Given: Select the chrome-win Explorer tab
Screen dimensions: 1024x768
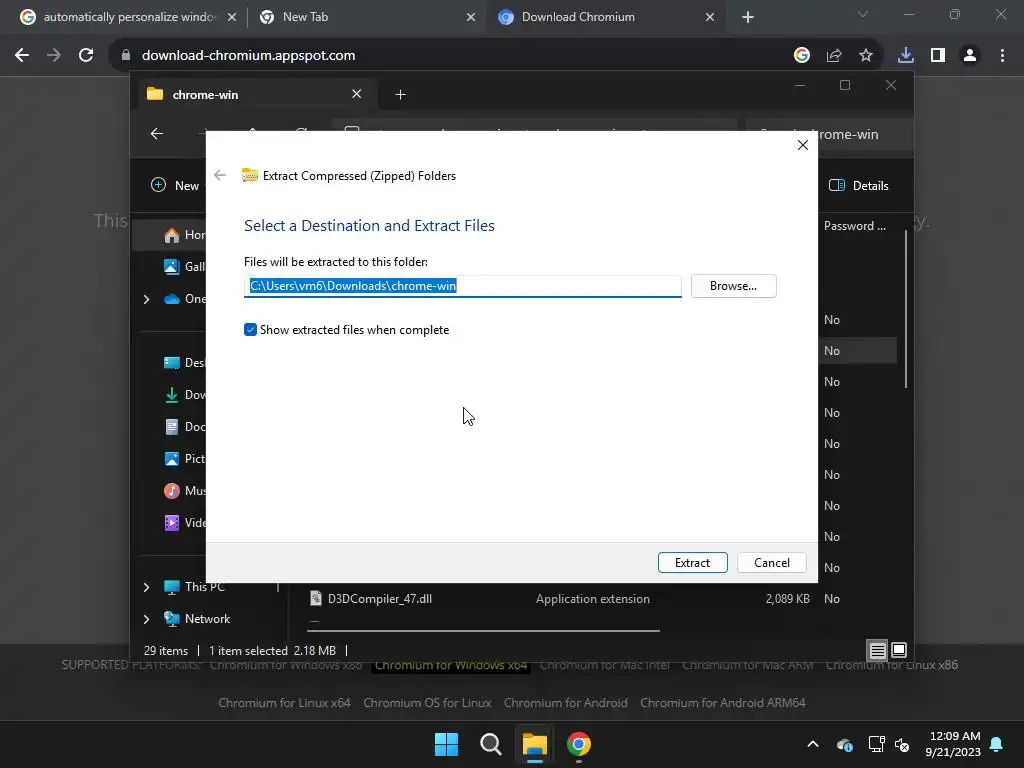Looking at the screenshot, I should click(255, 95).
